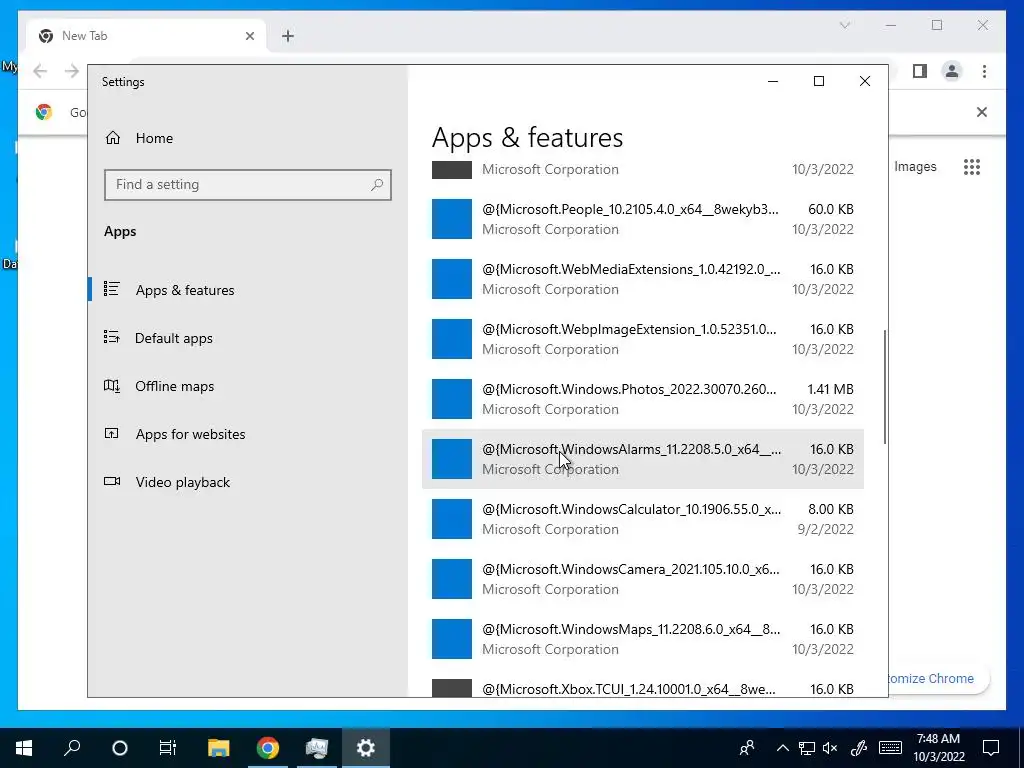This screenshot has height=768, width=1024.
Task: Select the WindowsCamera app tile icon
Action: point(452,579)
